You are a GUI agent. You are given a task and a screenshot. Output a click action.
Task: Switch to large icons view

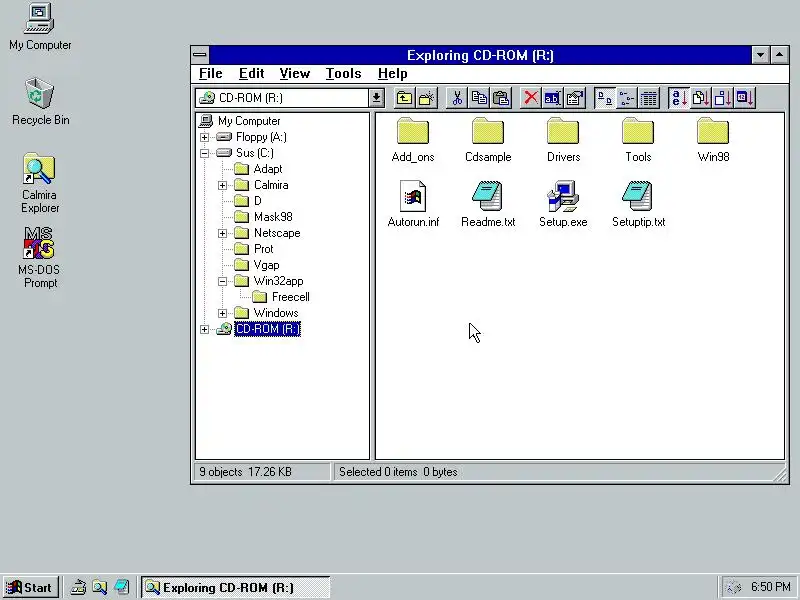click(x=605, y=97)
